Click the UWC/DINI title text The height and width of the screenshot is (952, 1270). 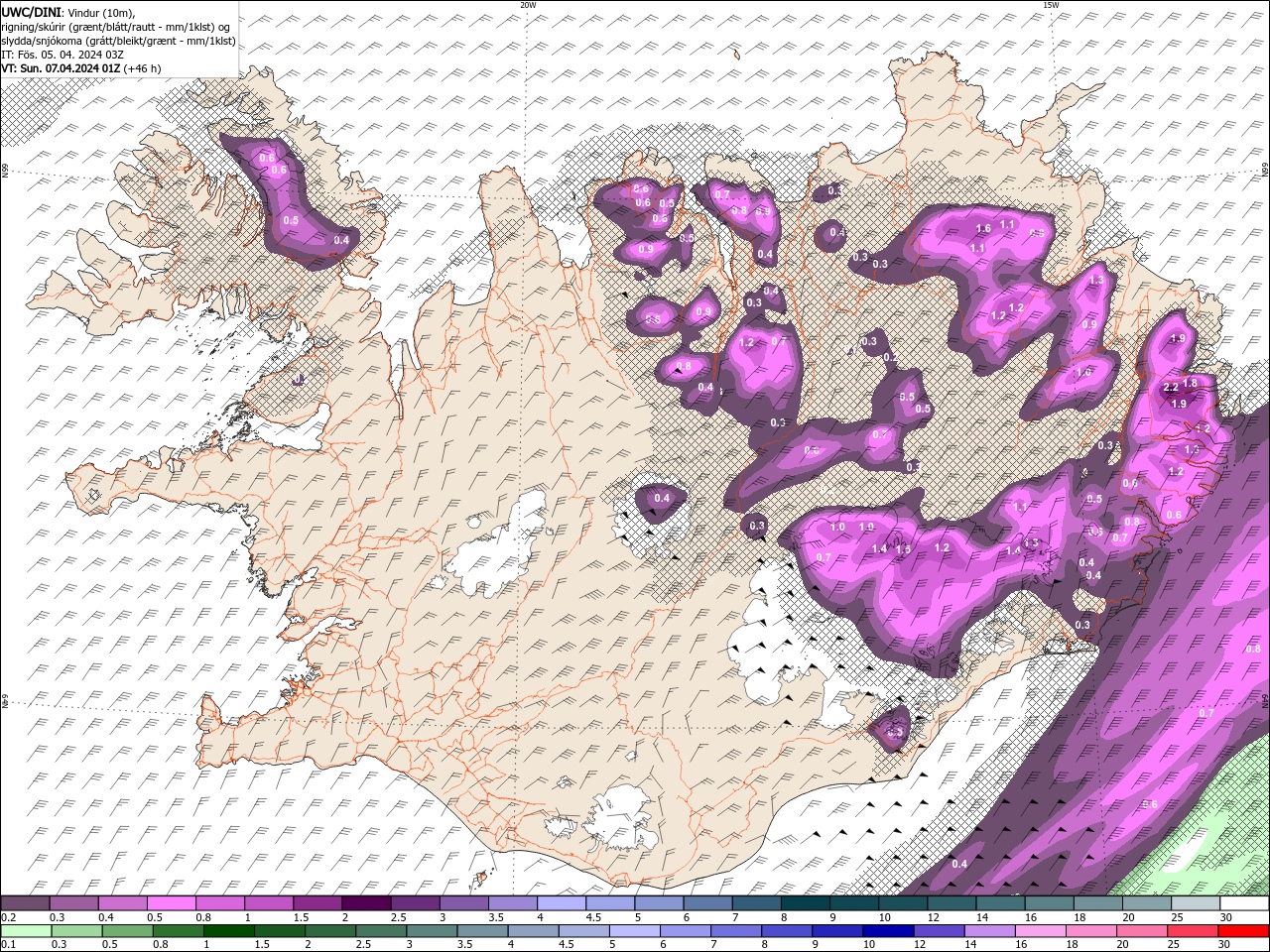(32, 12)
